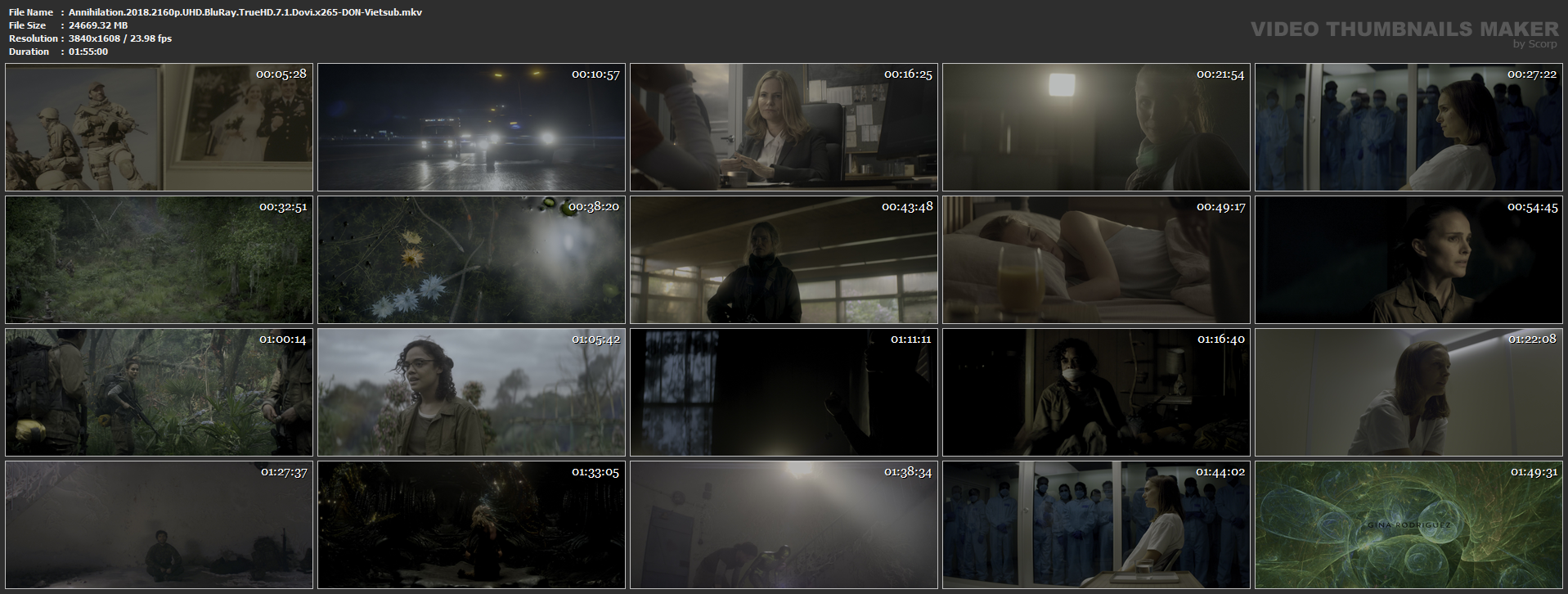Click the Annihilation .mkv file name text
This screenshot has width=1568, height=594.
(x=245, y=12)
